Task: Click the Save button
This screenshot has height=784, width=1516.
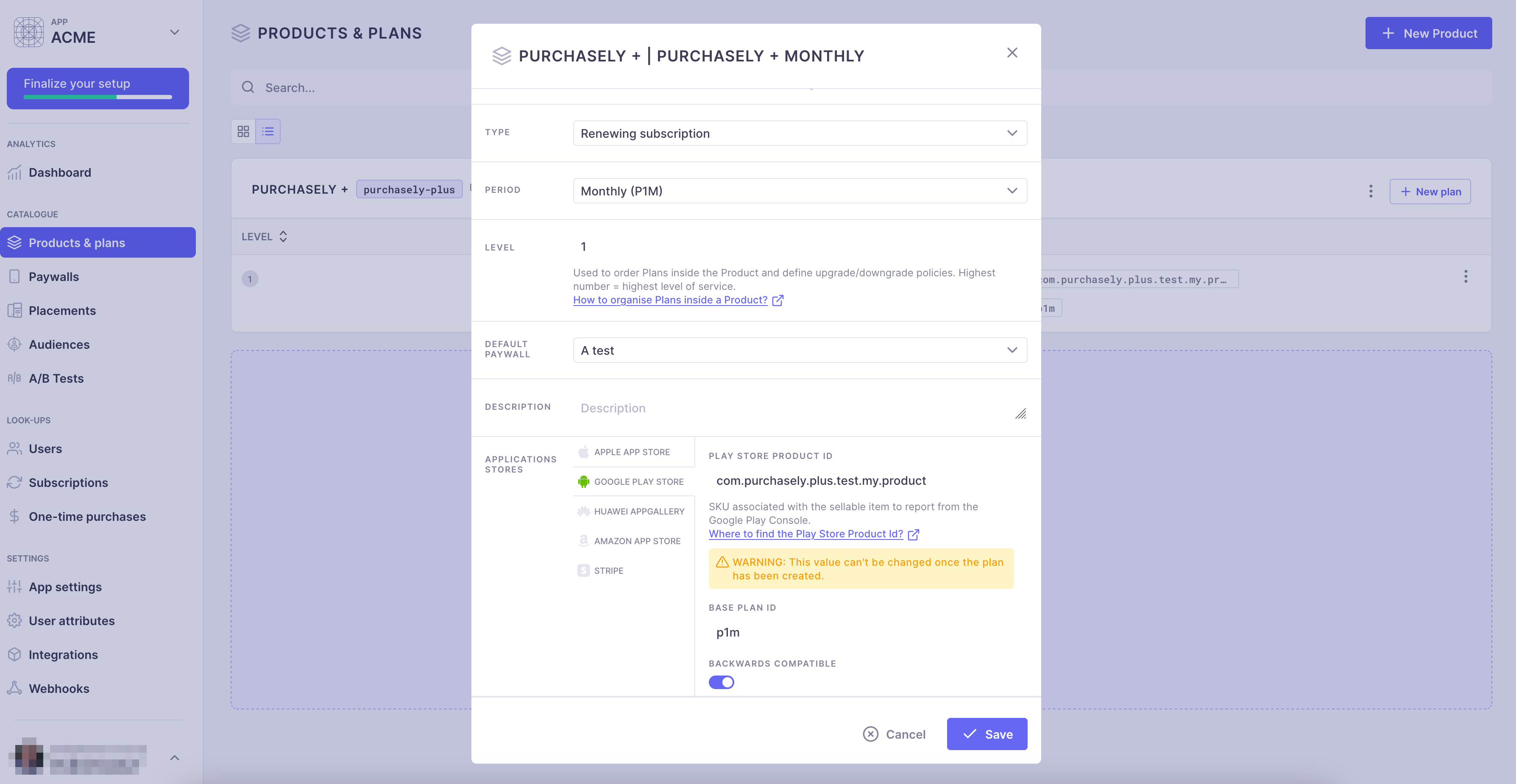Action: click(x=987, y=734)
